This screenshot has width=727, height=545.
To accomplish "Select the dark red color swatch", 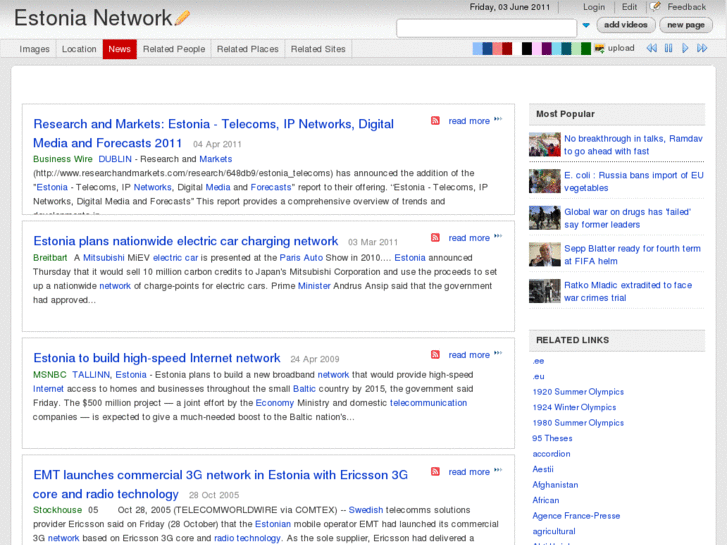I will point(507,49).
